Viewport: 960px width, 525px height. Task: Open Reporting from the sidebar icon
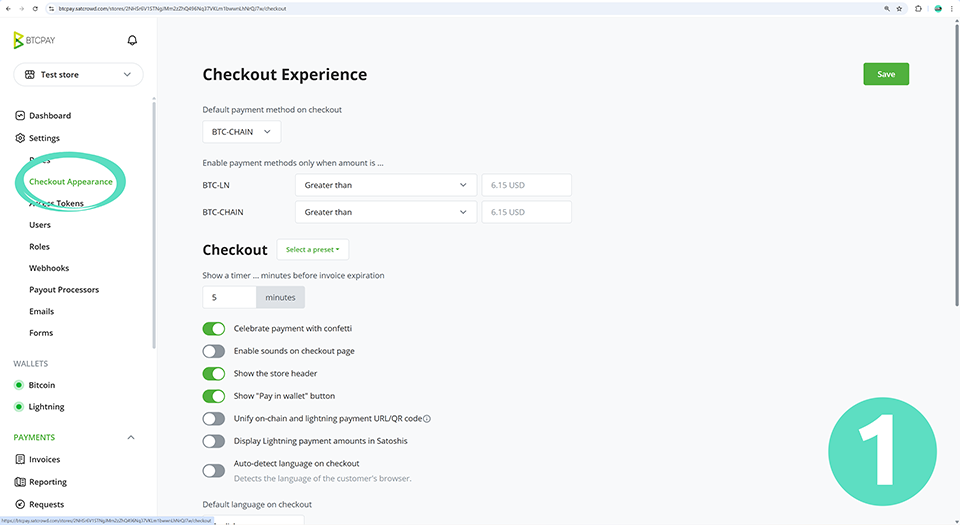coord(19,482)
